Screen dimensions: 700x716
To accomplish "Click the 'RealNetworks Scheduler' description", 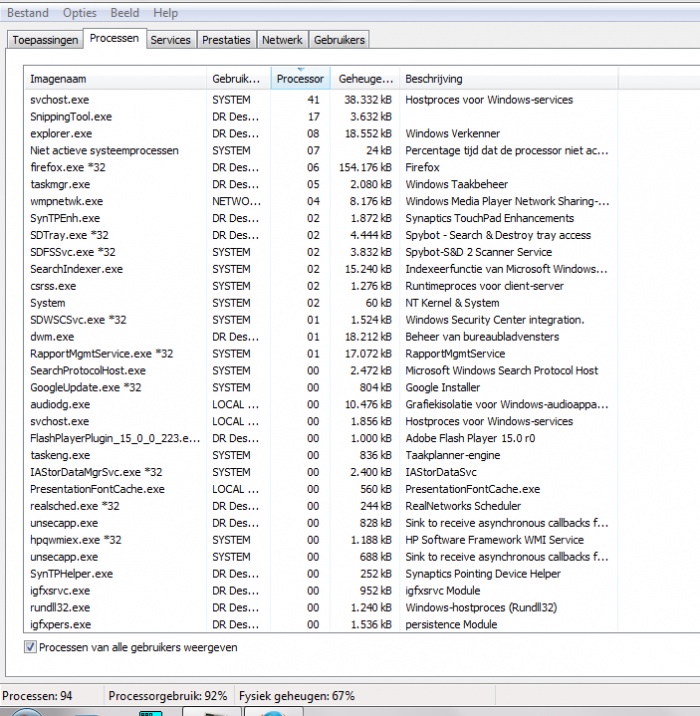I will [x=463, y=506].
